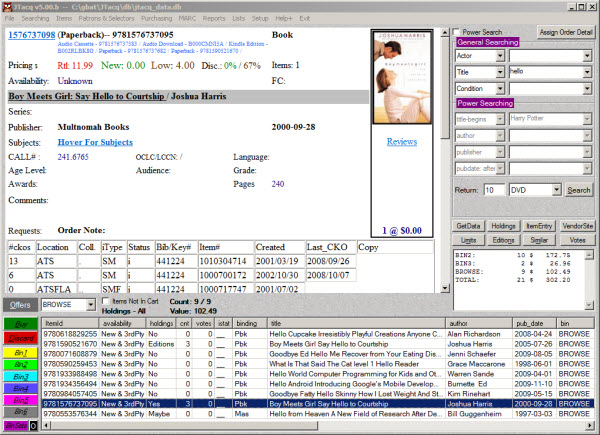Click the offers list right scroll arrow
Image resolution: width=600 pixels, height=435 pixels.
[590, 425]
